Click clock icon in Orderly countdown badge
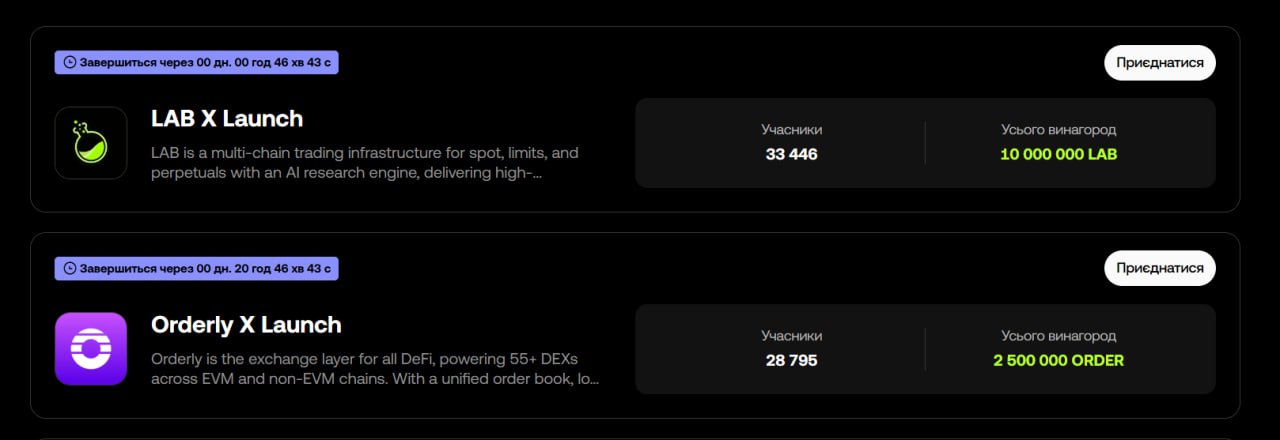This screenshot has height=440, width=1280. (x=69, y=268)
